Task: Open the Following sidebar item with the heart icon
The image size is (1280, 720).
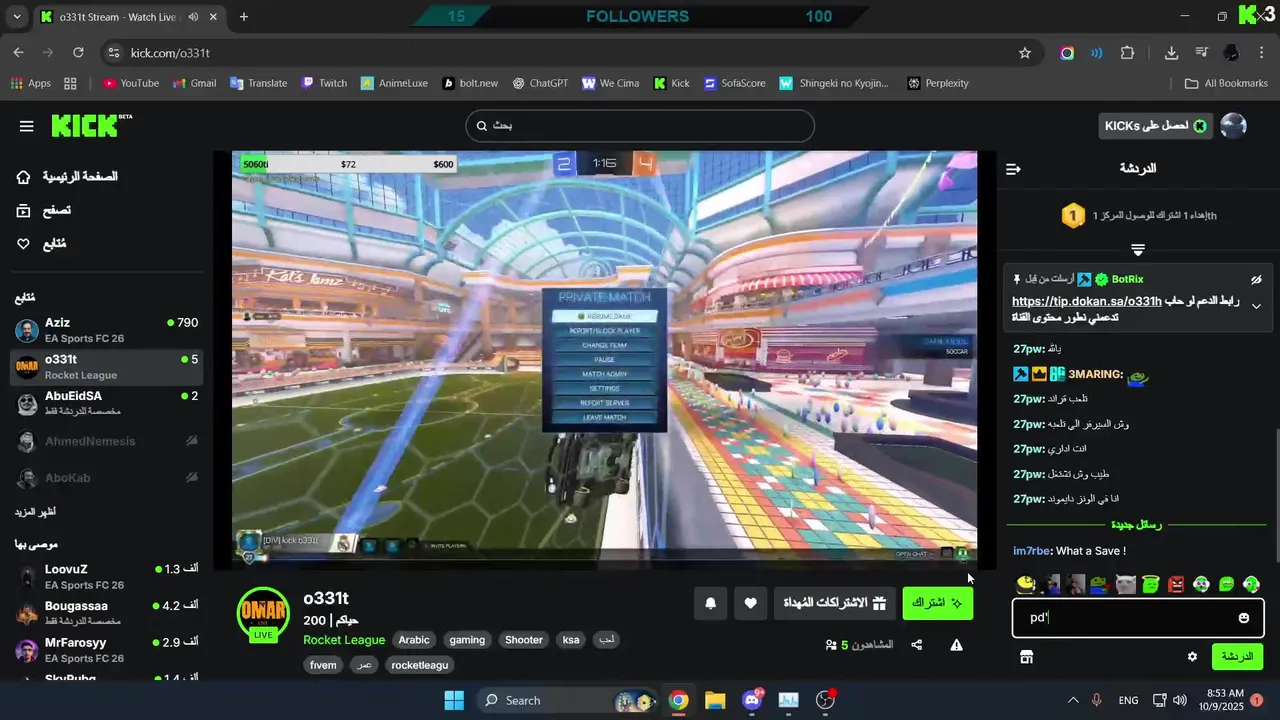Action: [41, 244]
